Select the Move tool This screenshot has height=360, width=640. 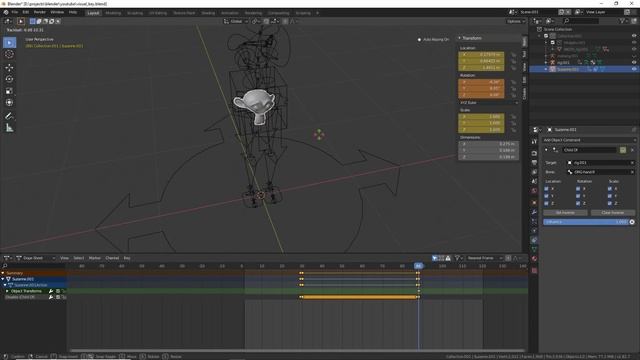point(9,67)
